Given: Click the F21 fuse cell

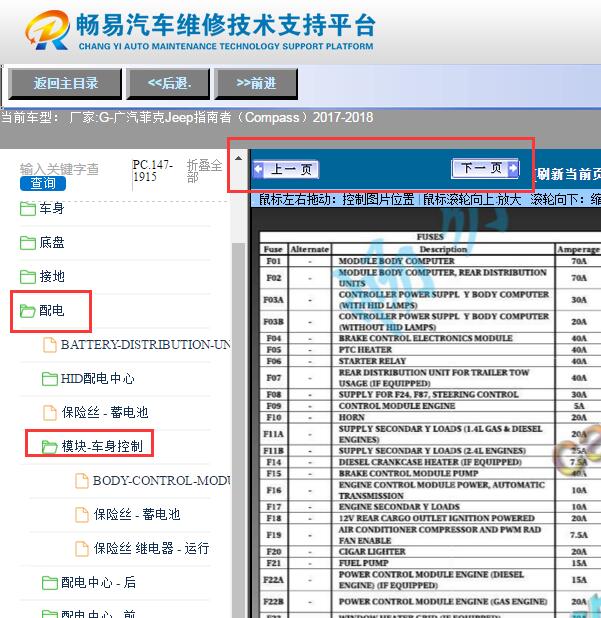Looking at the screenshot, I should (274, 563).
